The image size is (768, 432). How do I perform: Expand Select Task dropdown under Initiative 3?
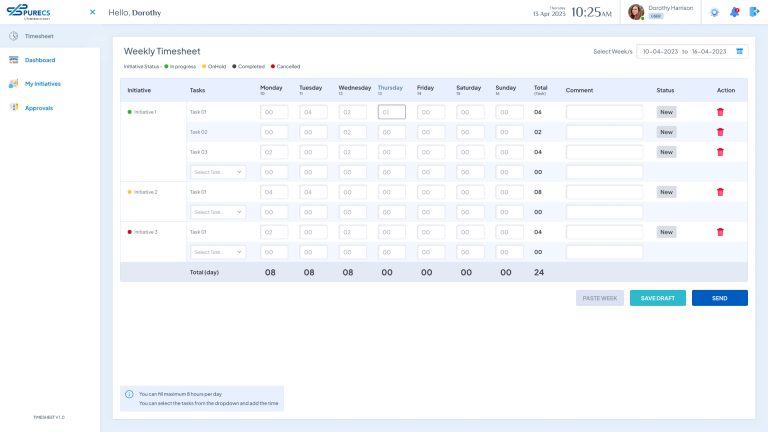(218, 252)
